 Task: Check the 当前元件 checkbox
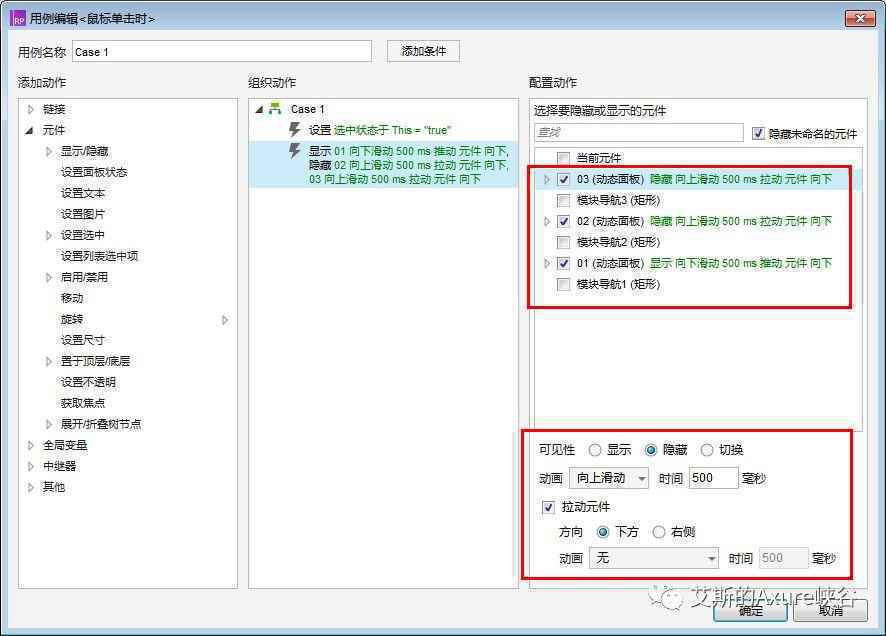563,158
